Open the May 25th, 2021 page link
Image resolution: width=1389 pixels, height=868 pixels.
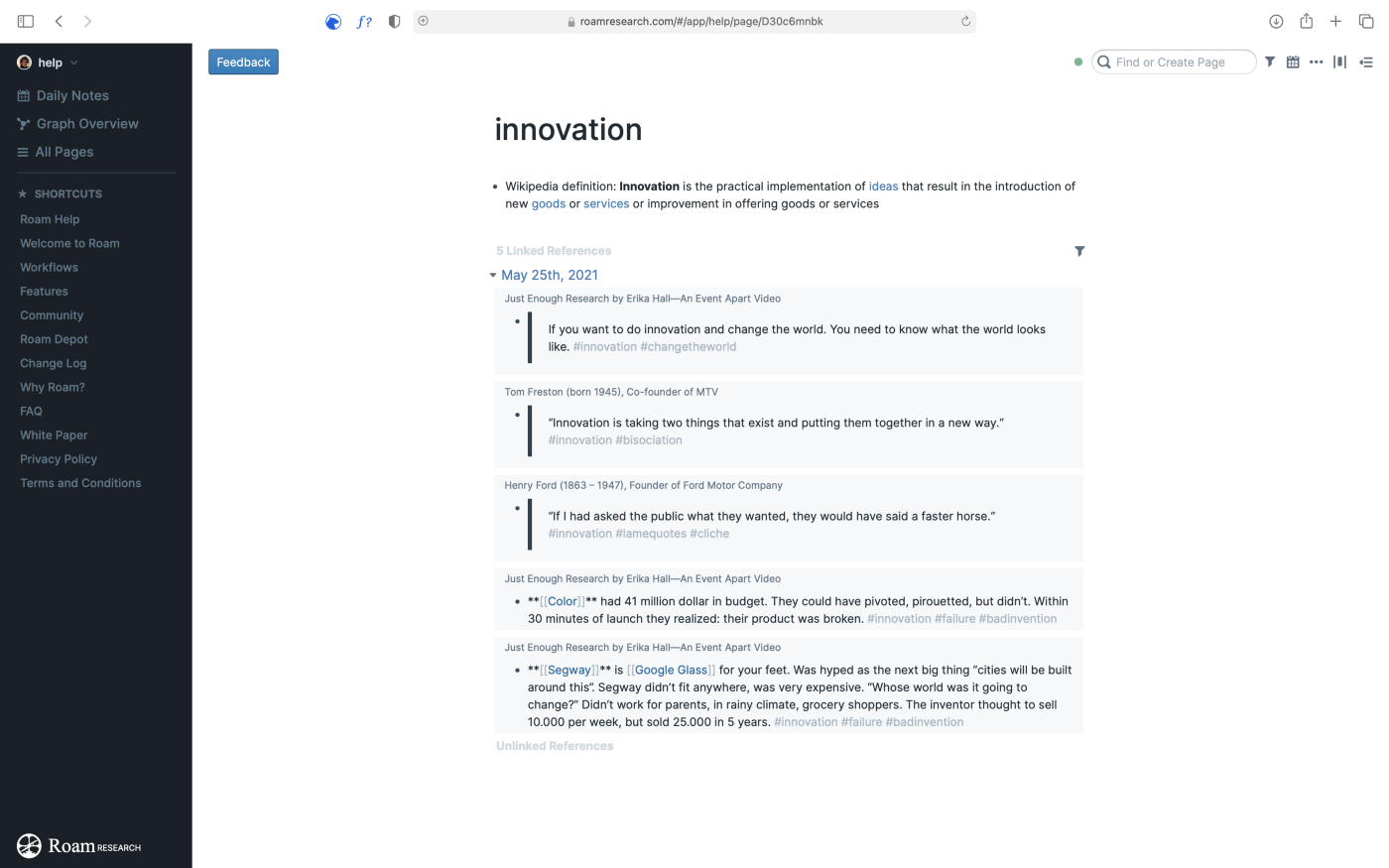coord(550,275)
